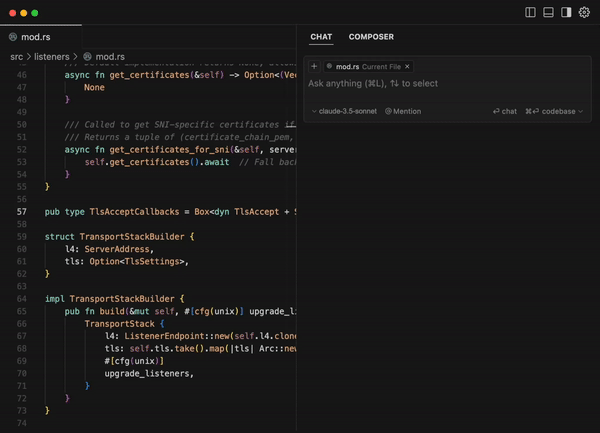Click on 'get_certificates_for_sni' function name
The height and width of the screenshot is (433, 600).
click(170, 150)
